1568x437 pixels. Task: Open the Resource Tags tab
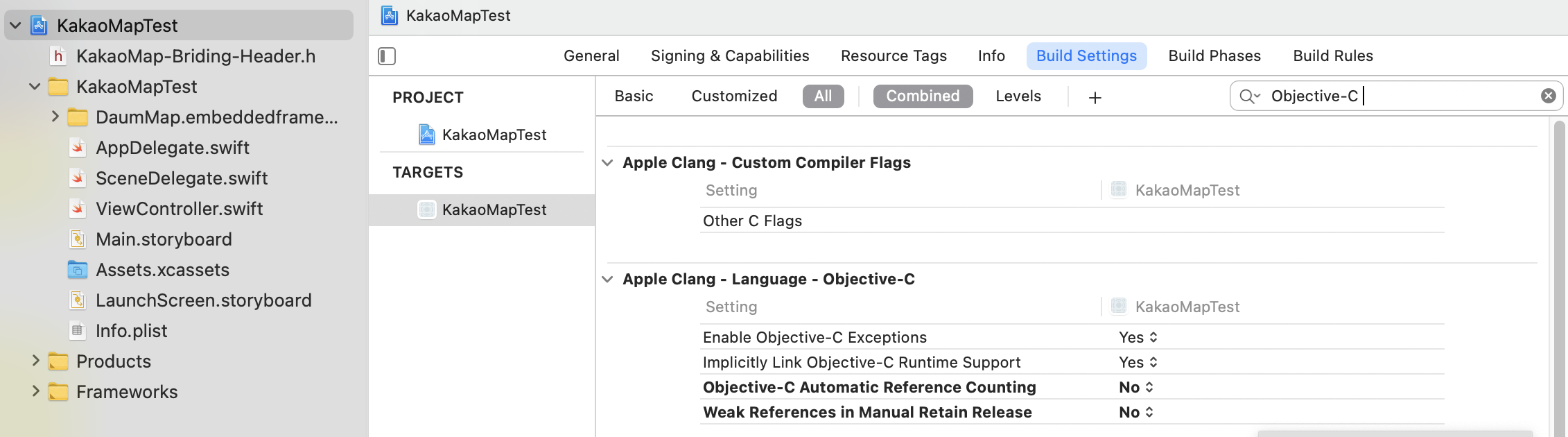894,56
